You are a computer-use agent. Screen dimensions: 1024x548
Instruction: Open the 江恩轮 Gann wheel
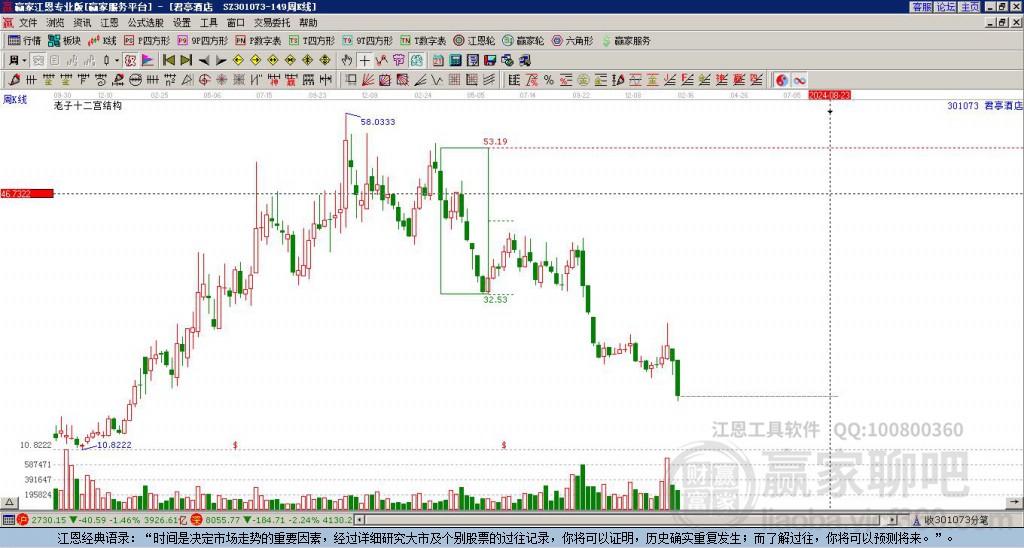[x=474, y=40]
